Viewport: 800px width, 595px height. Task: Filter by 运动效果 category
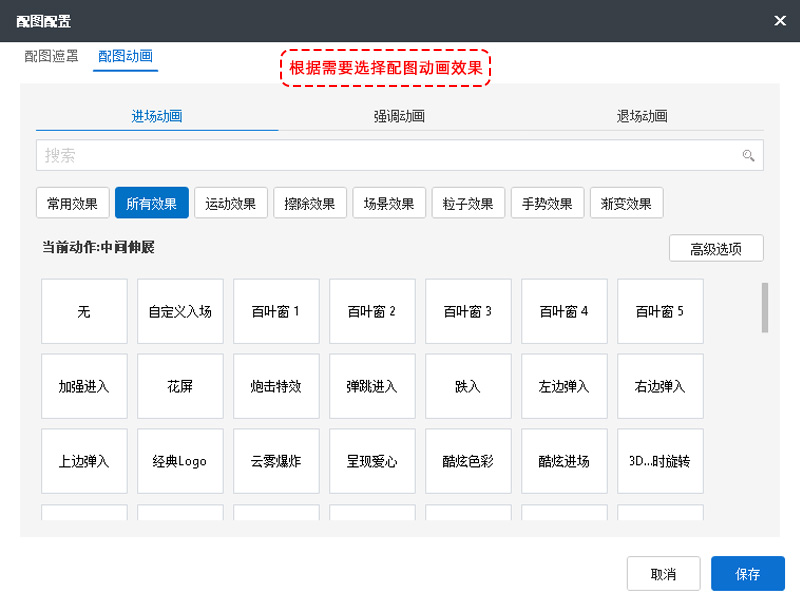(x=230, y=204)
